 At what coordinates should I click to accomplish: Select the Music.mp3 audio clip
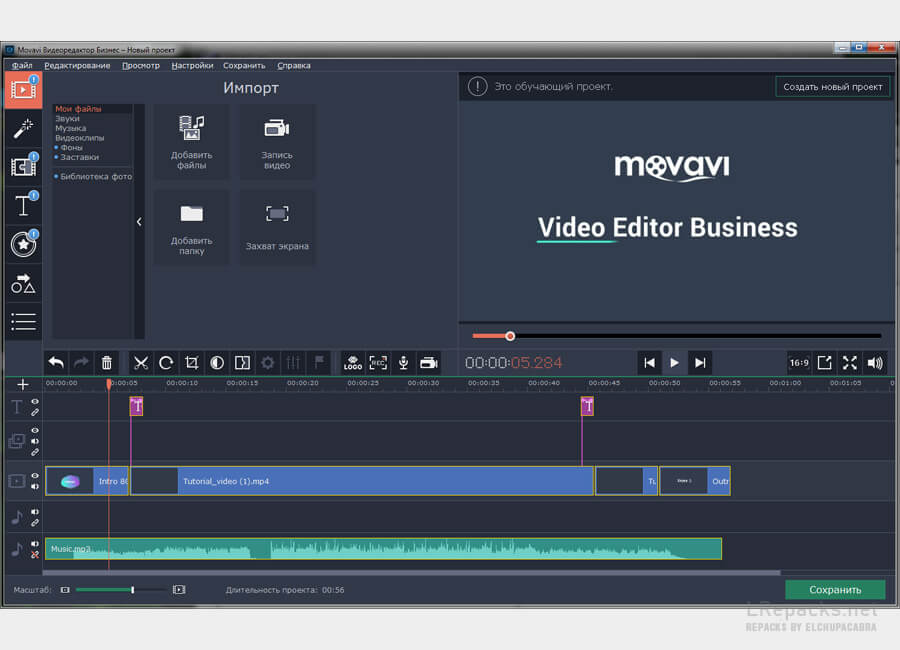pos(383,549)
